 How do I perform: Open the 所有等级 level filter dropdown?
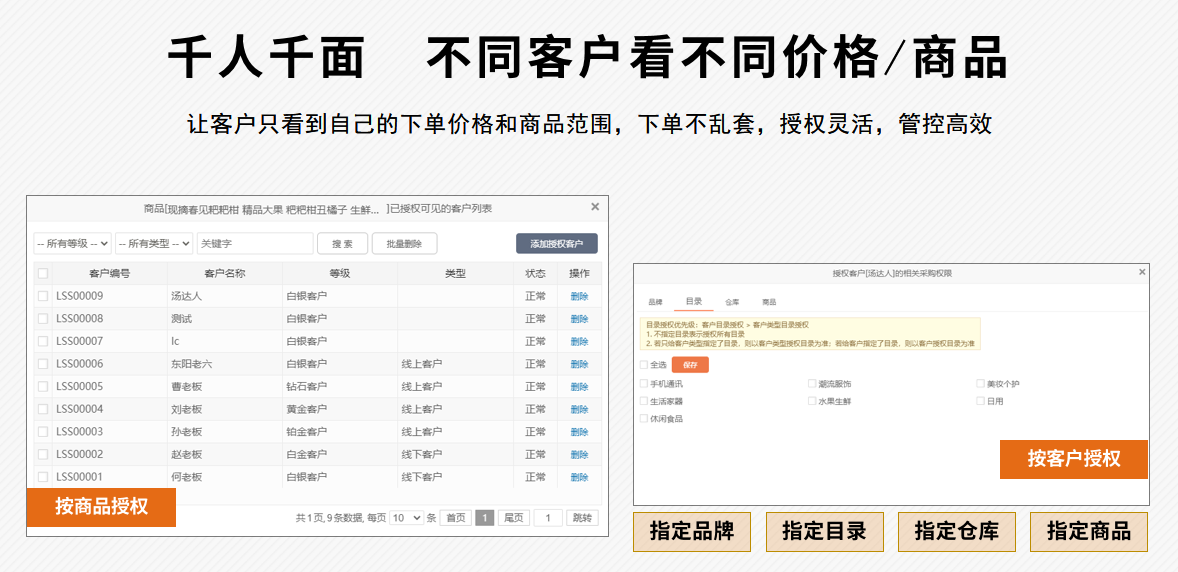pyautogui.click(x=72, y=243)
